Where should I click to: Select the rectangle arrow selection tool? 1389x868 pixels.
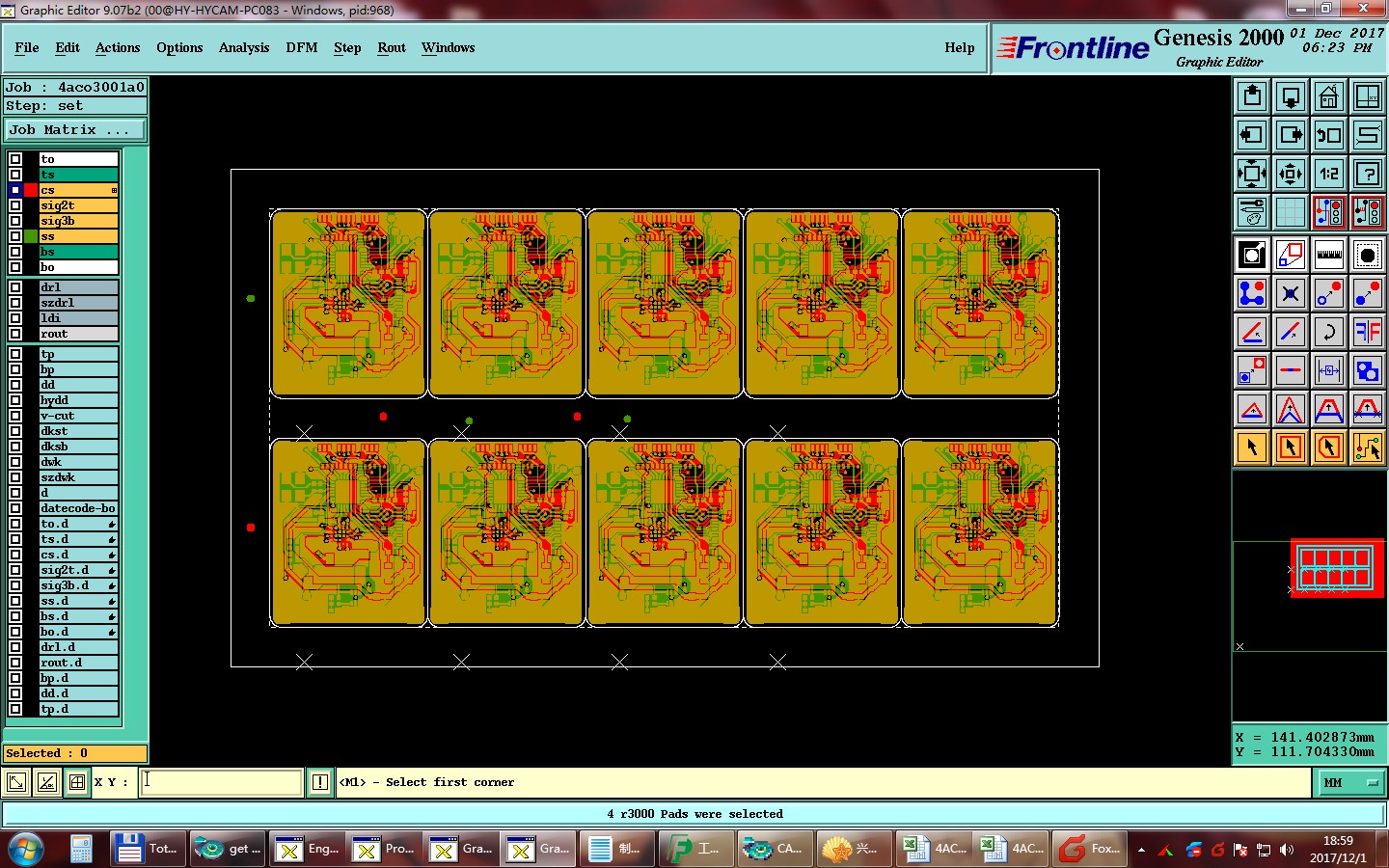click(1291, 448)
